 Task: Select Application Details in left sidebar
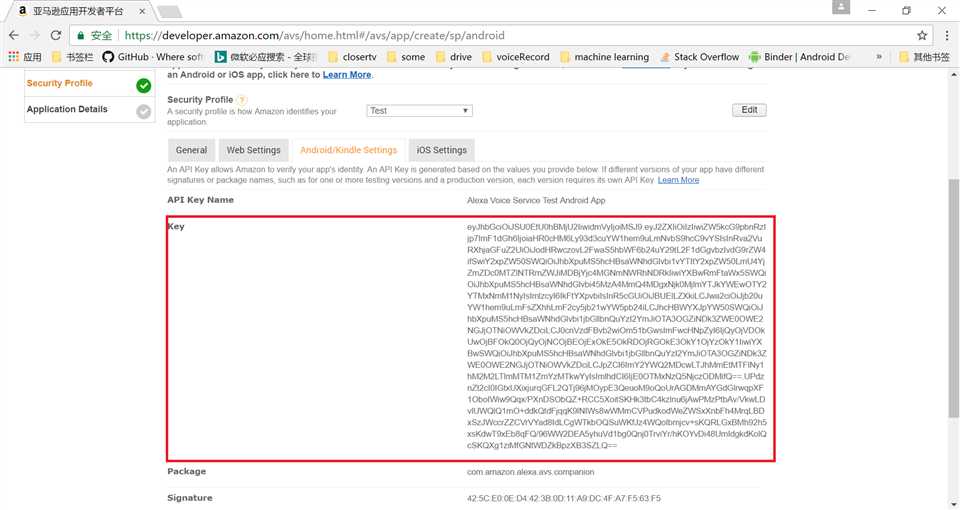point(67,110)
